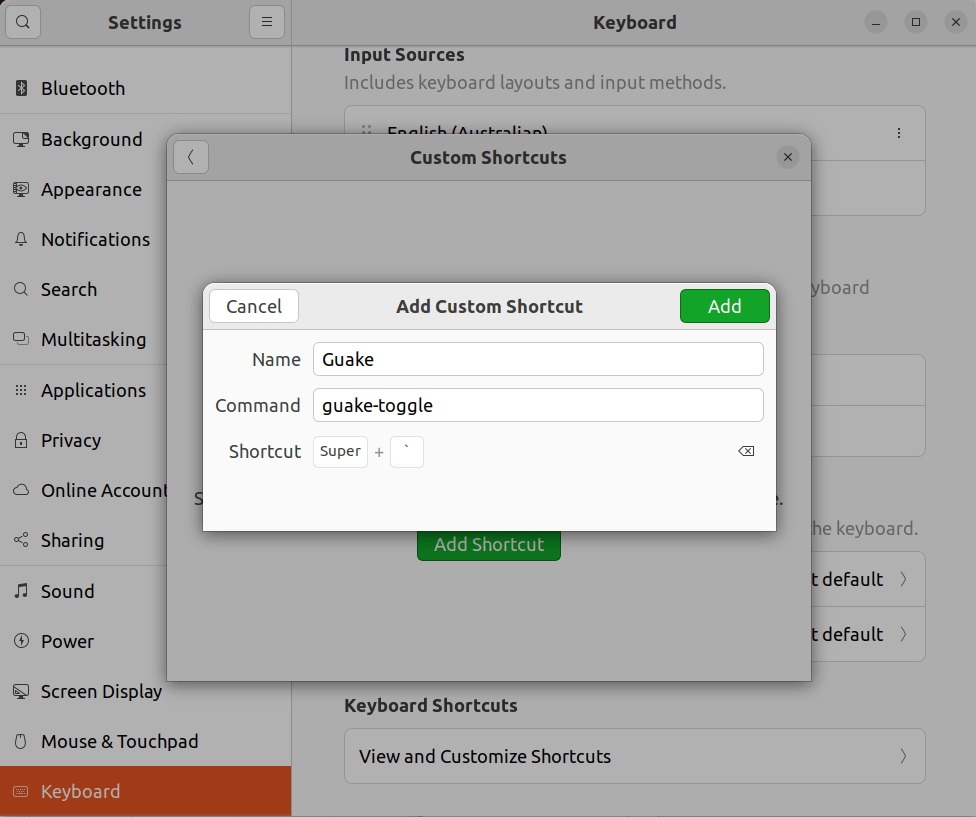Click the lock icon next to Privacy
Image resolution: width=976 pixels, height=817 pixels.
point(20,440)
